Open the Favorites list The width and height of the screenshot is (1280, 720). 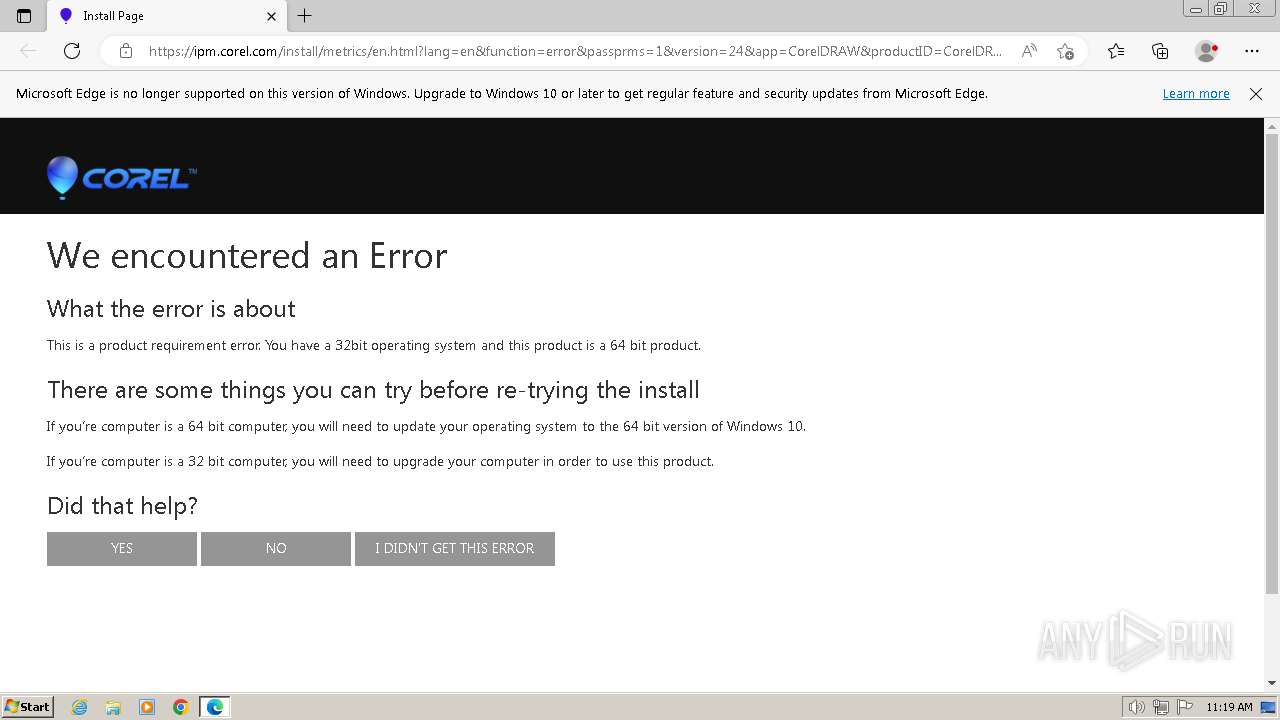click(x=1116, y=51)
